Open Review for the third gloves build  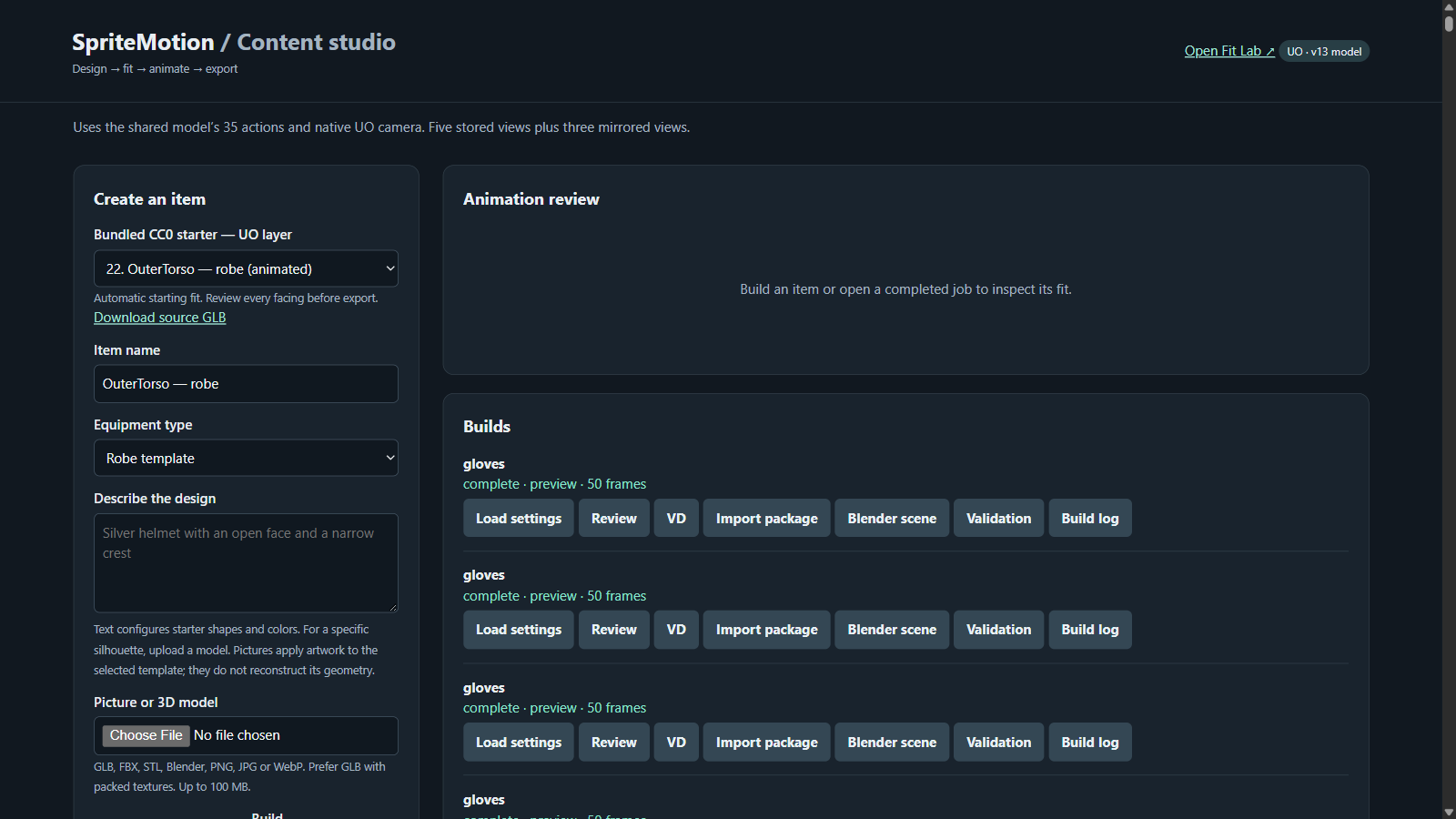tap(614, 743)
